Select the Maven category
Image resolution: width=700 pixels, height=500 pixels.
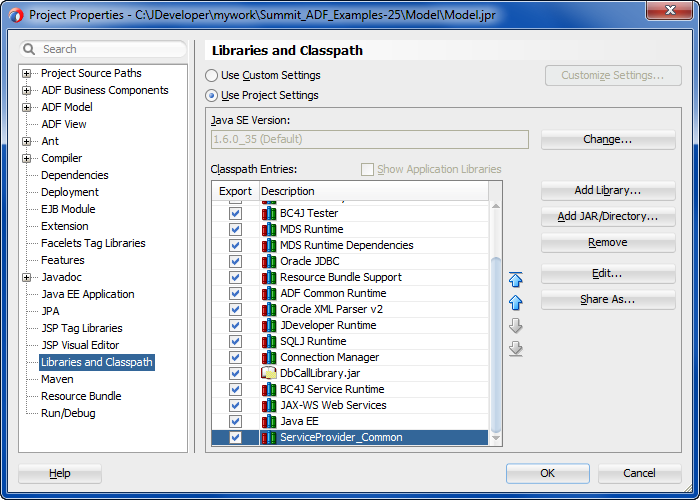coord(57,379)
